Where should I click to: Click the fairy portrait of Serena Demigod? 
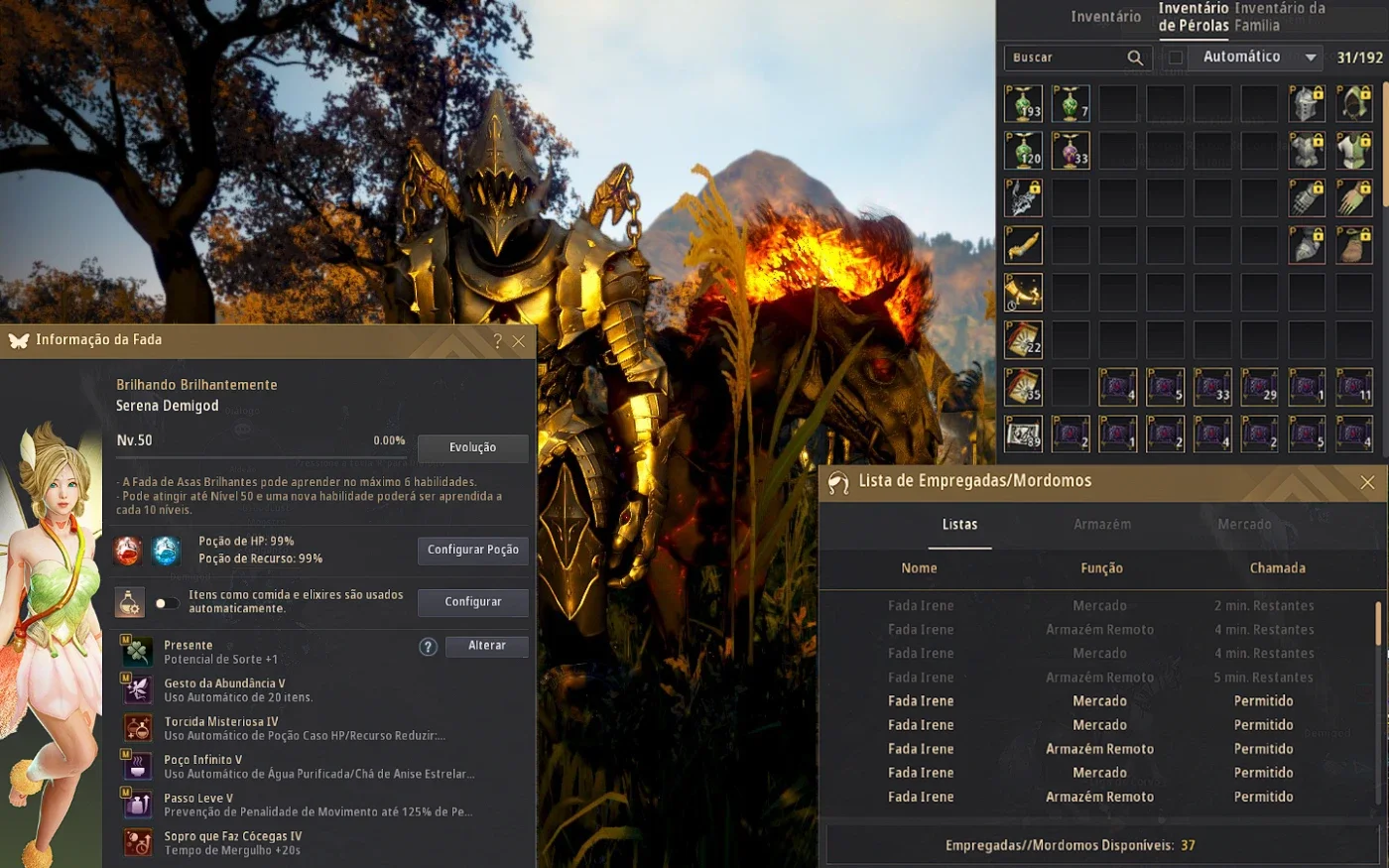point(52,645)
